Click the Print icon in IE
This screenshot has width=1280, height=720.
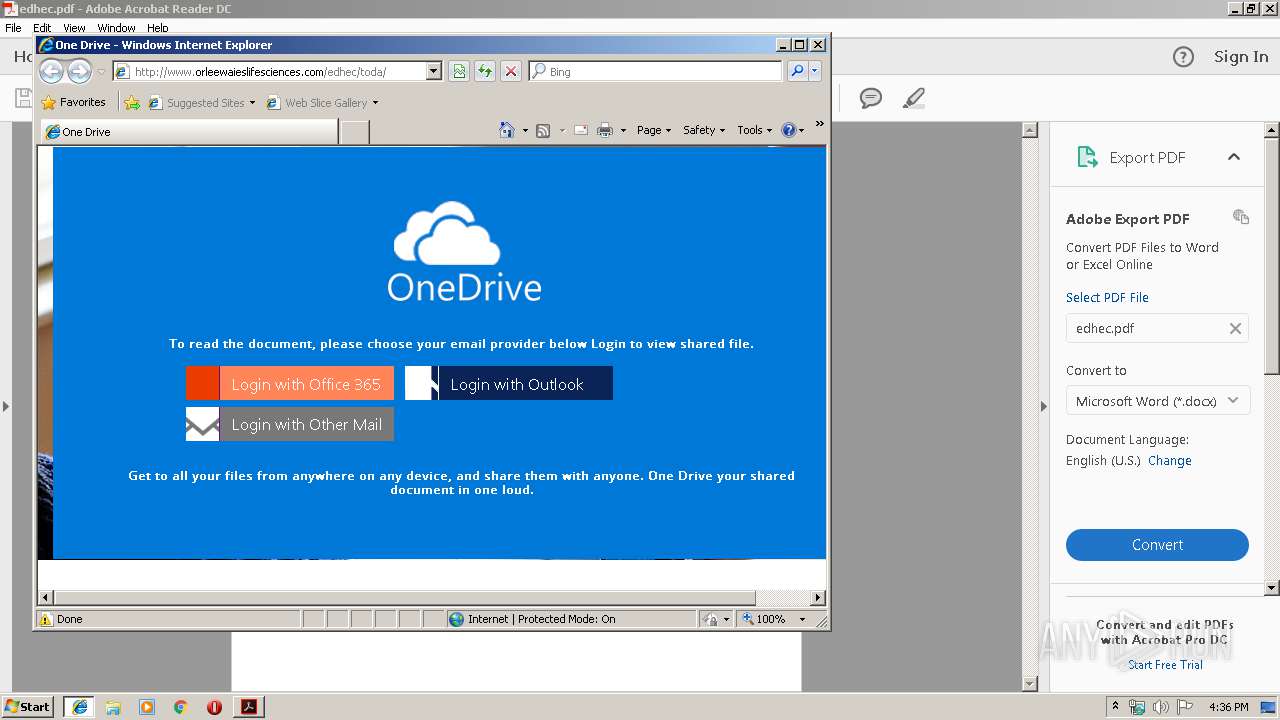[x=604, y=130]
